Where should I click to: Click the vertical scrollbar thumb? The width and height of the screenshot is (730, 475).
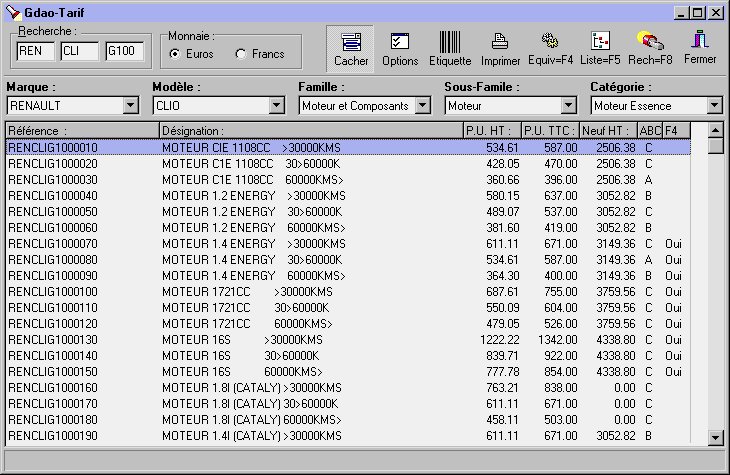[x=716, y=146]
